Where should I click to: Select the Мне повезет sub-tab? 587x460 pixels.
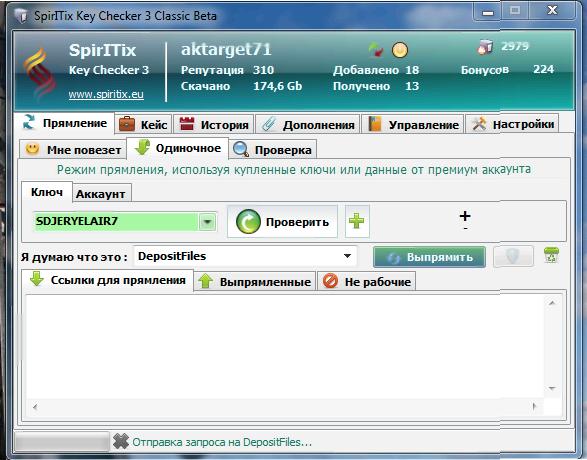73,150
